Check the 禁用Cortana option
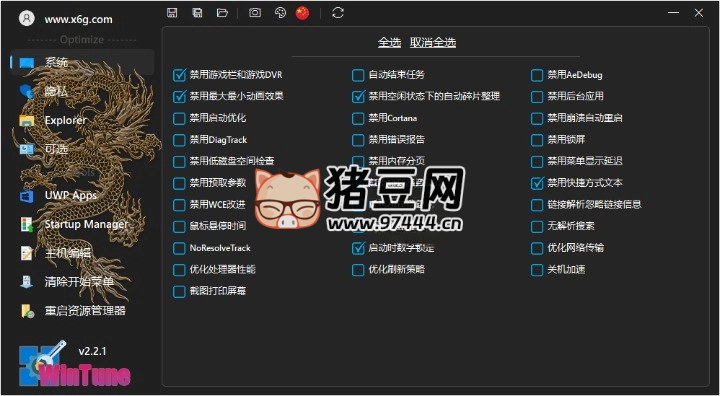720x396 pixels. click(x=358, y=118)
